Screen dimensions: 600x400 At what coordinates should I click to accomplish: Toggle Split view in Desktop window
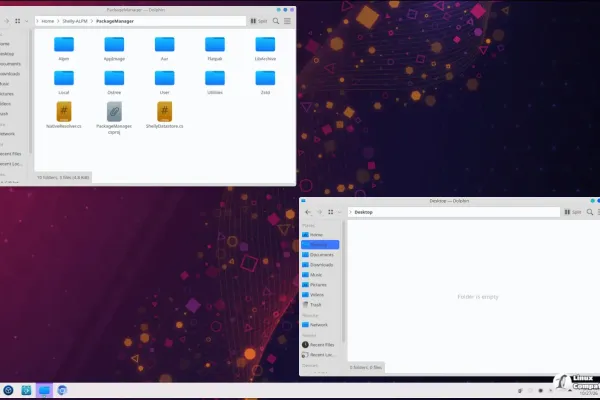coord(573,212)
